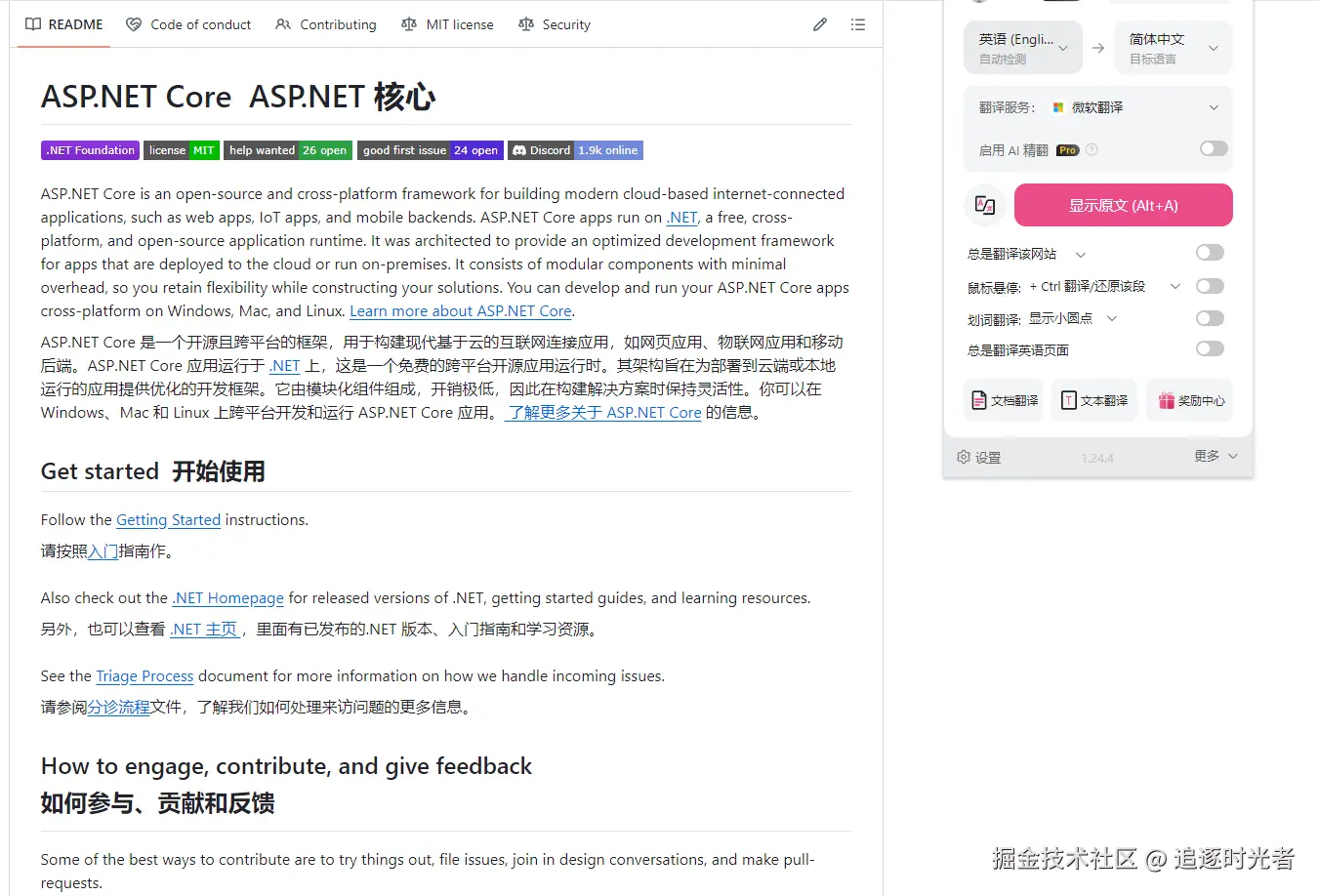This screenshot has height=896, width=1319.
Task: Open the README tab
Action: (x=64, y=24)
